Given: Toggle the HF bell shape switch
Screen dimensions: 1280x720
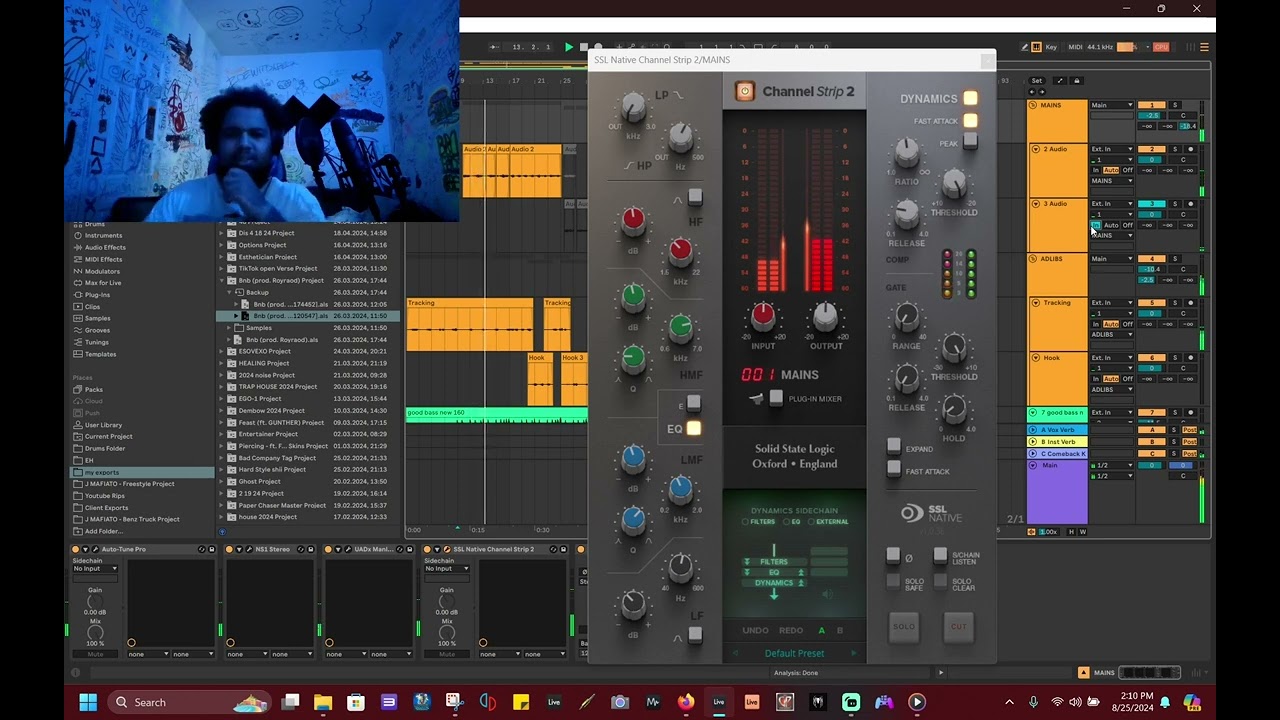Looking at the screenshot, I should 695,198.
